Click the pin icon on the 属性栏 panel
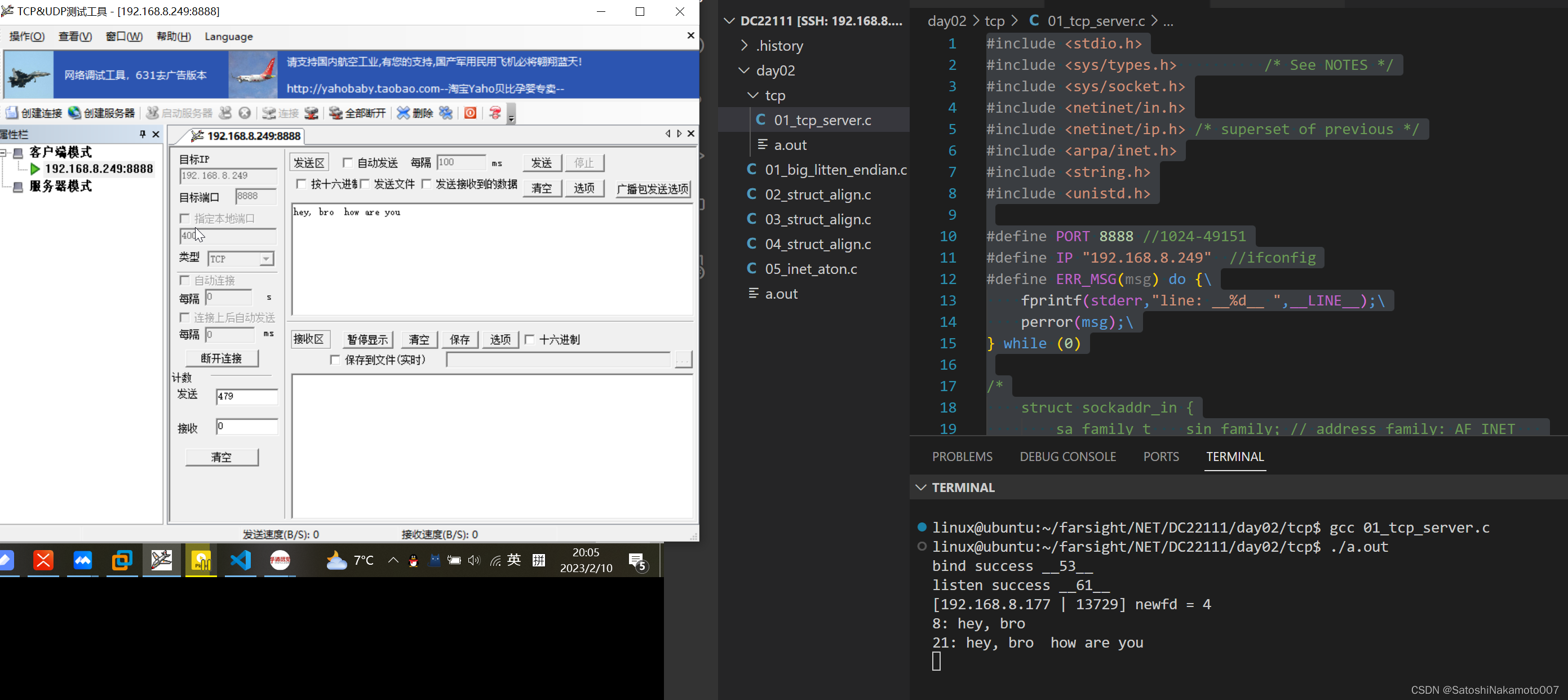Screen dimensions: 1568x700 coord(144,134)
